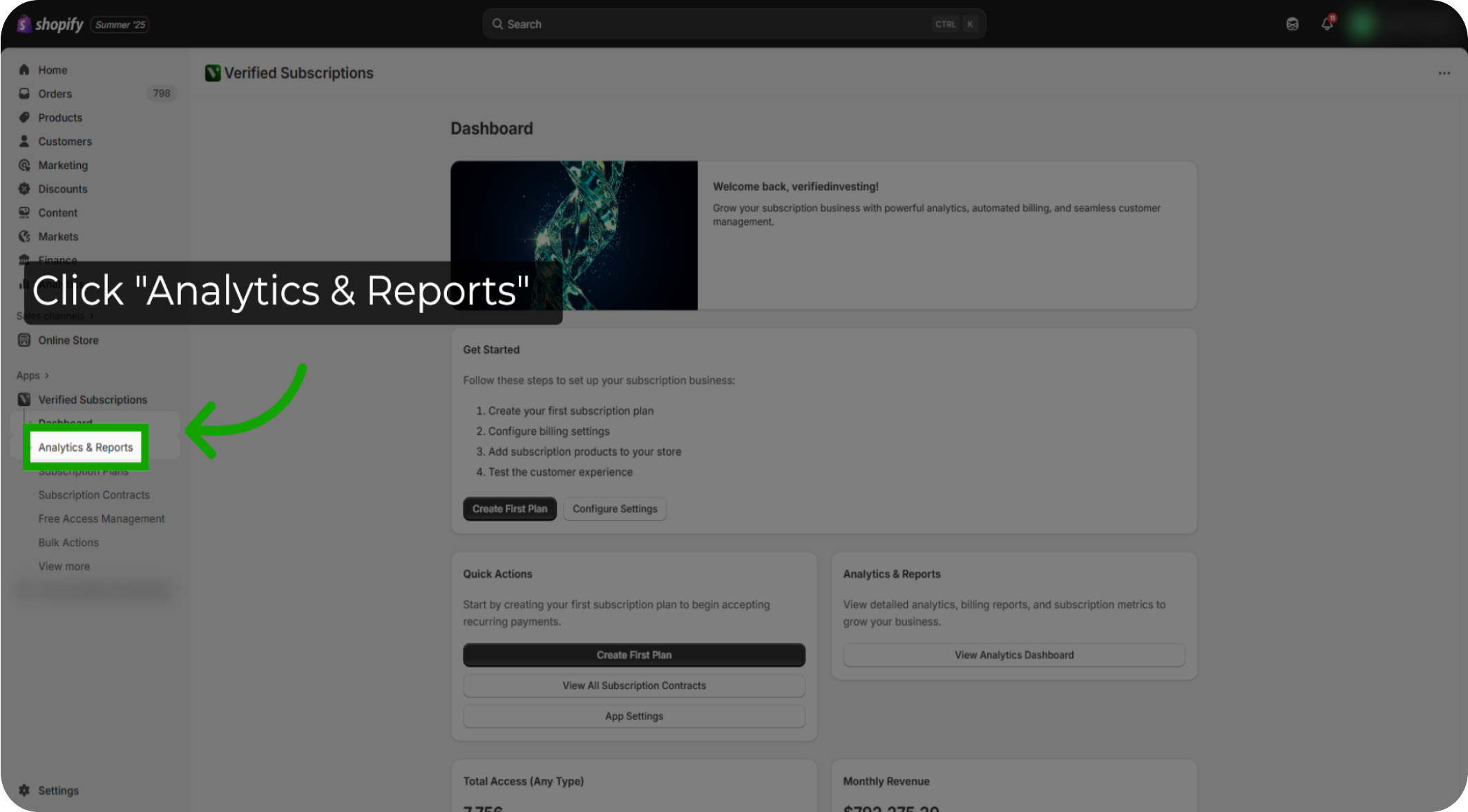Click the Monthly Revenue card title
This screenshot has width=1468, height=812.
886,781
